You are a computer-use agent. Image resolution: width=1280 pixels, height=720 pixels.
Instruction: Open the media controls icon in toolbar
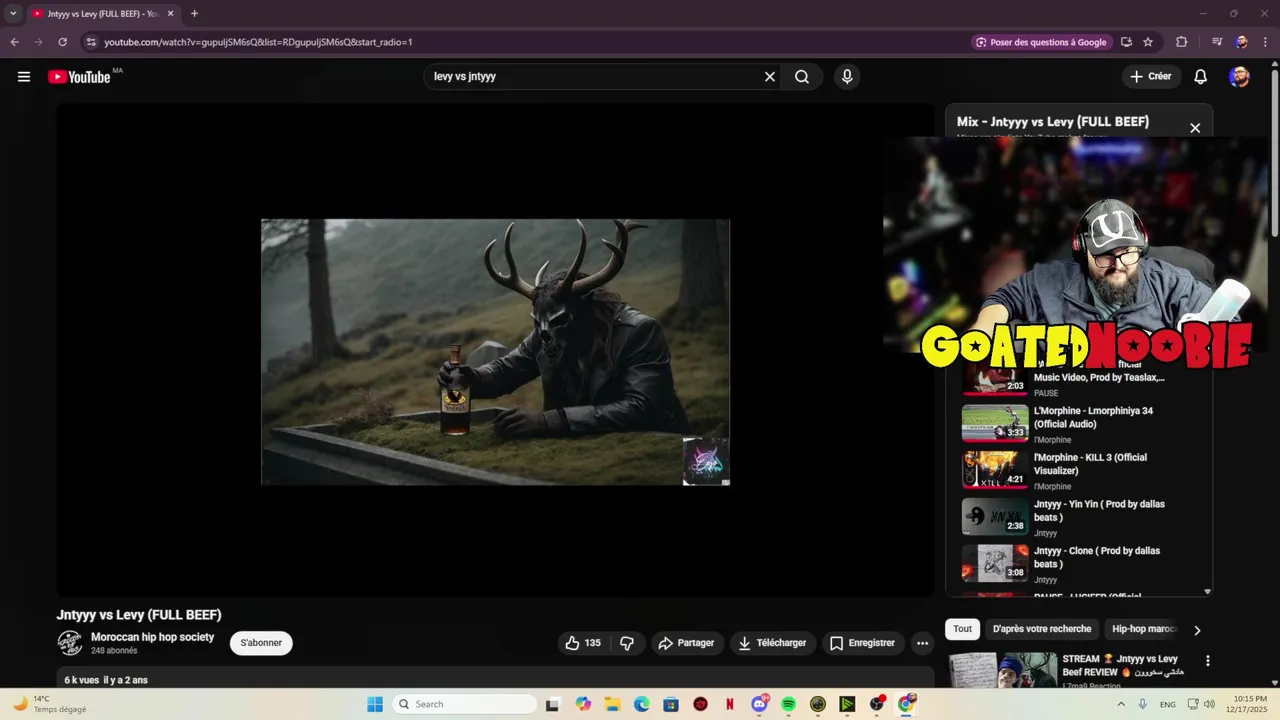(1217, 42)
